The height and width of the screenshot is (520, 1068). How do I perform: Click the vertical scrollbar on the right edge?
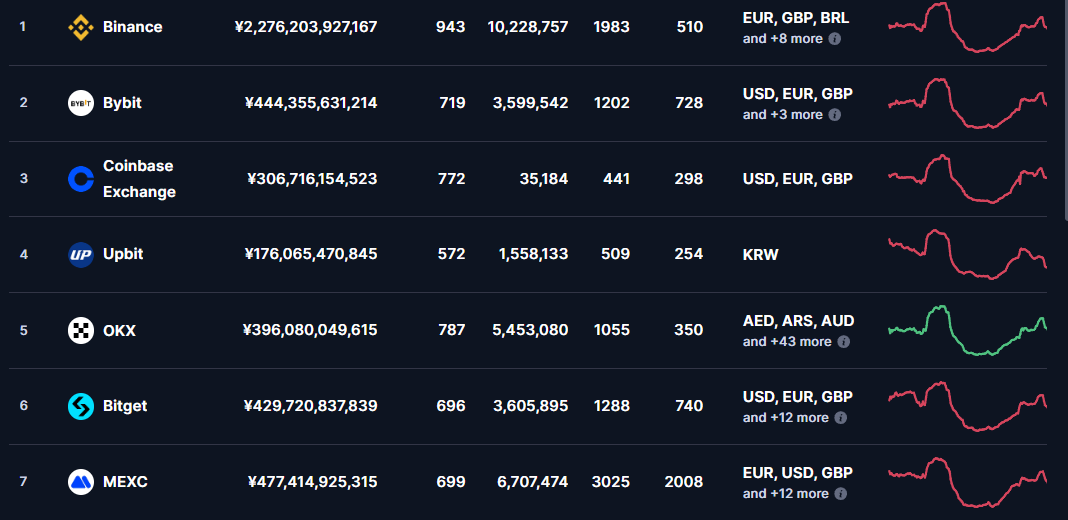click(x=1065, y=109)
